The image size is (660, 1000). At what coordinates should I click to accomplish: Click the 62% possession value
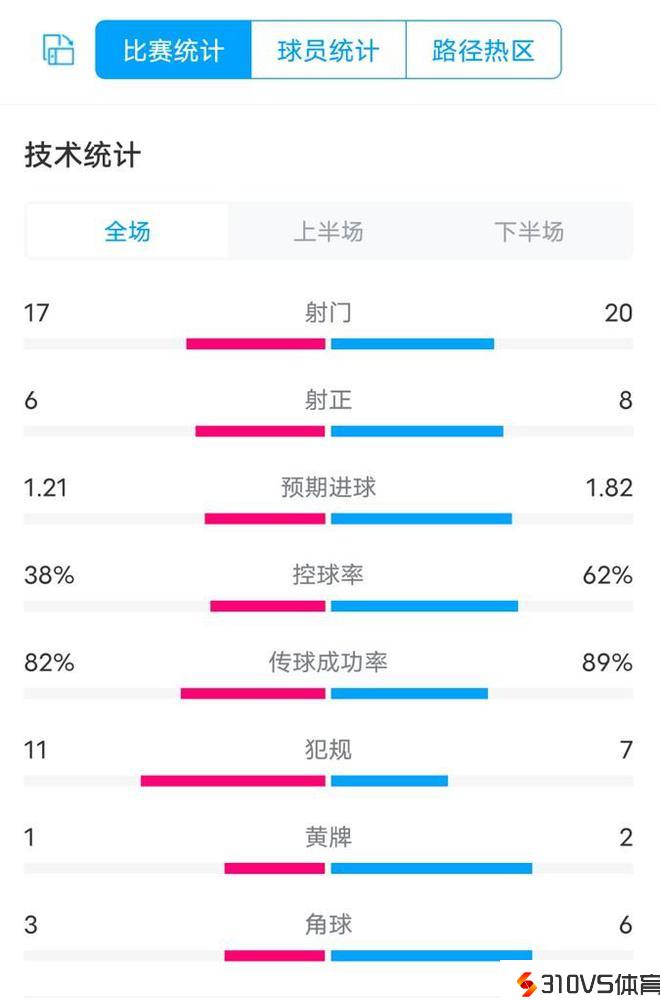coord(607,575)
